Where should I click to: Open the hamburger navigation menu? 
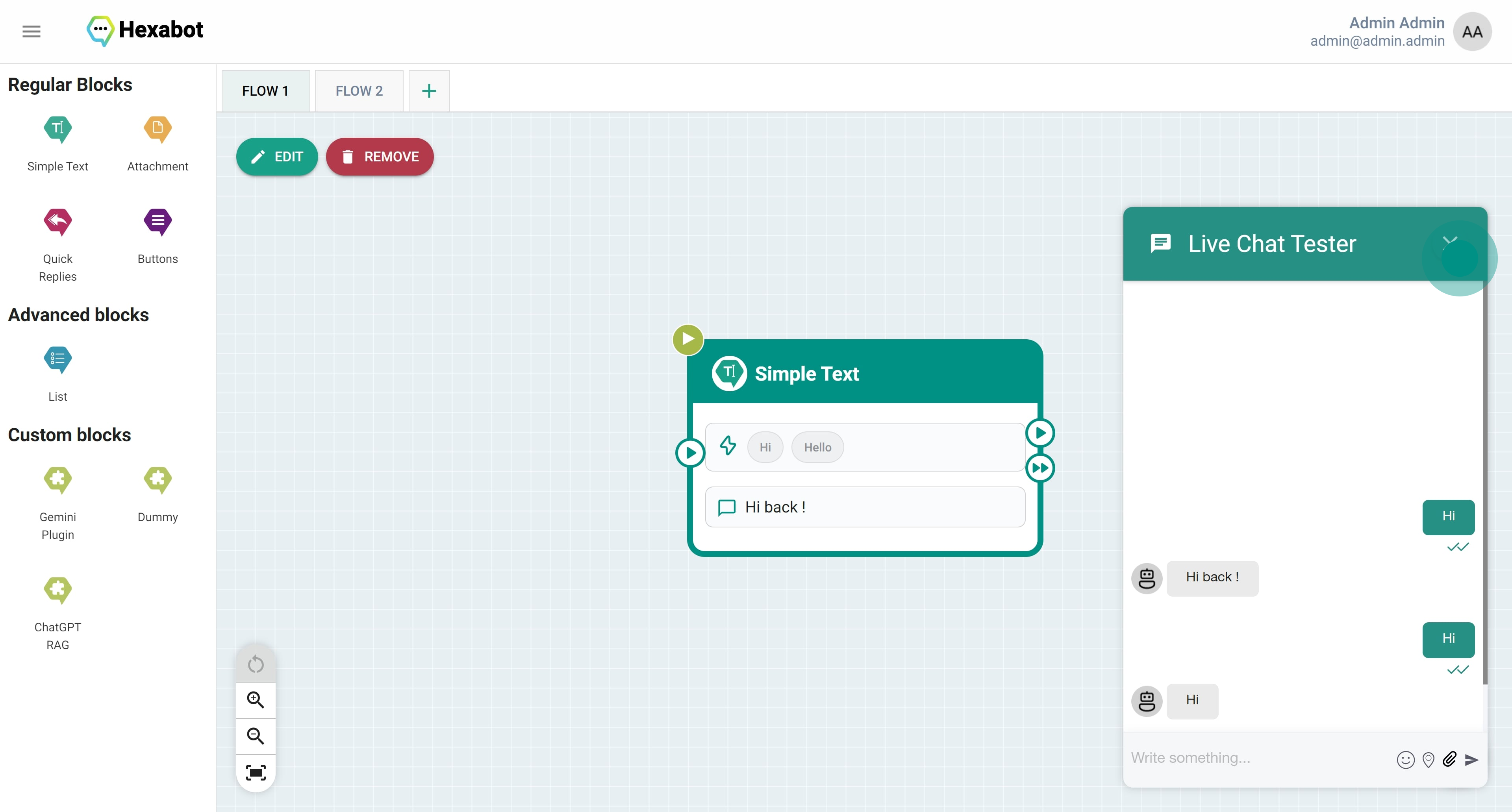31,31
